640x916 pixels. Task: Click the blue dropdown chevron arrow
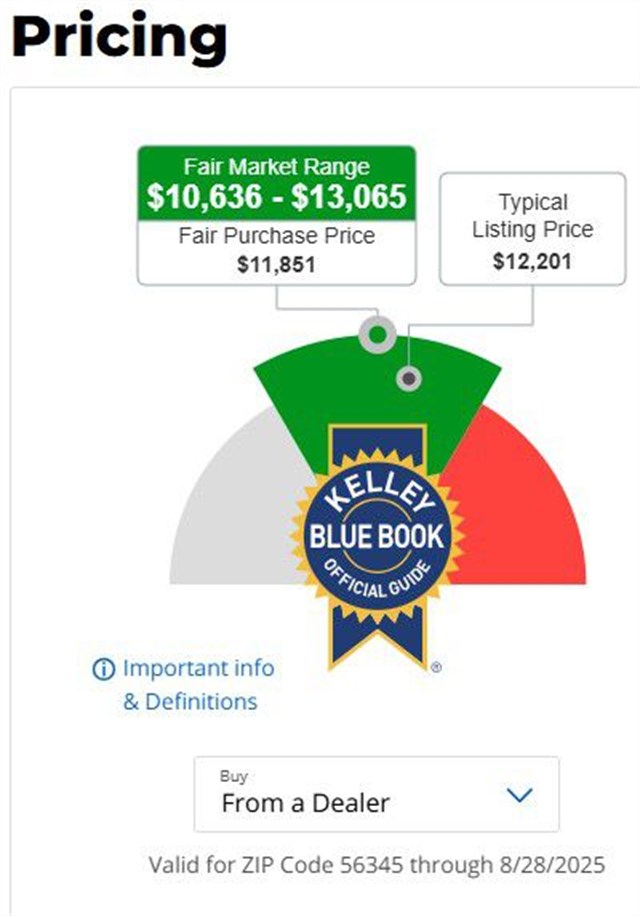tap(519, 796)
